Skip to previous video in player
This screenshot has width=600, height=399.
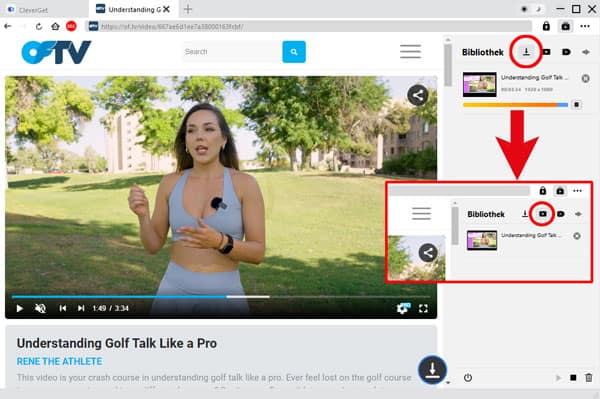63,308
